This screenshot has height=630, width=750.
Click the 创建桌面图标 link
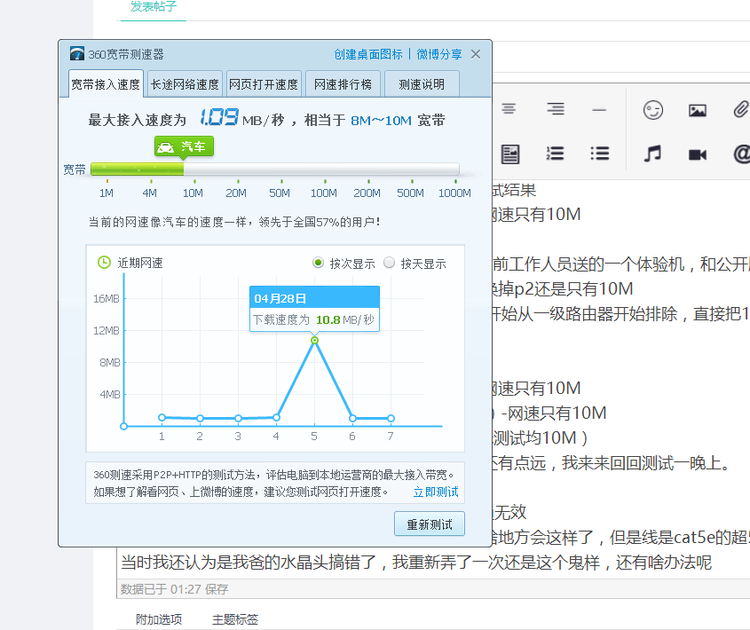click(368, 54)
